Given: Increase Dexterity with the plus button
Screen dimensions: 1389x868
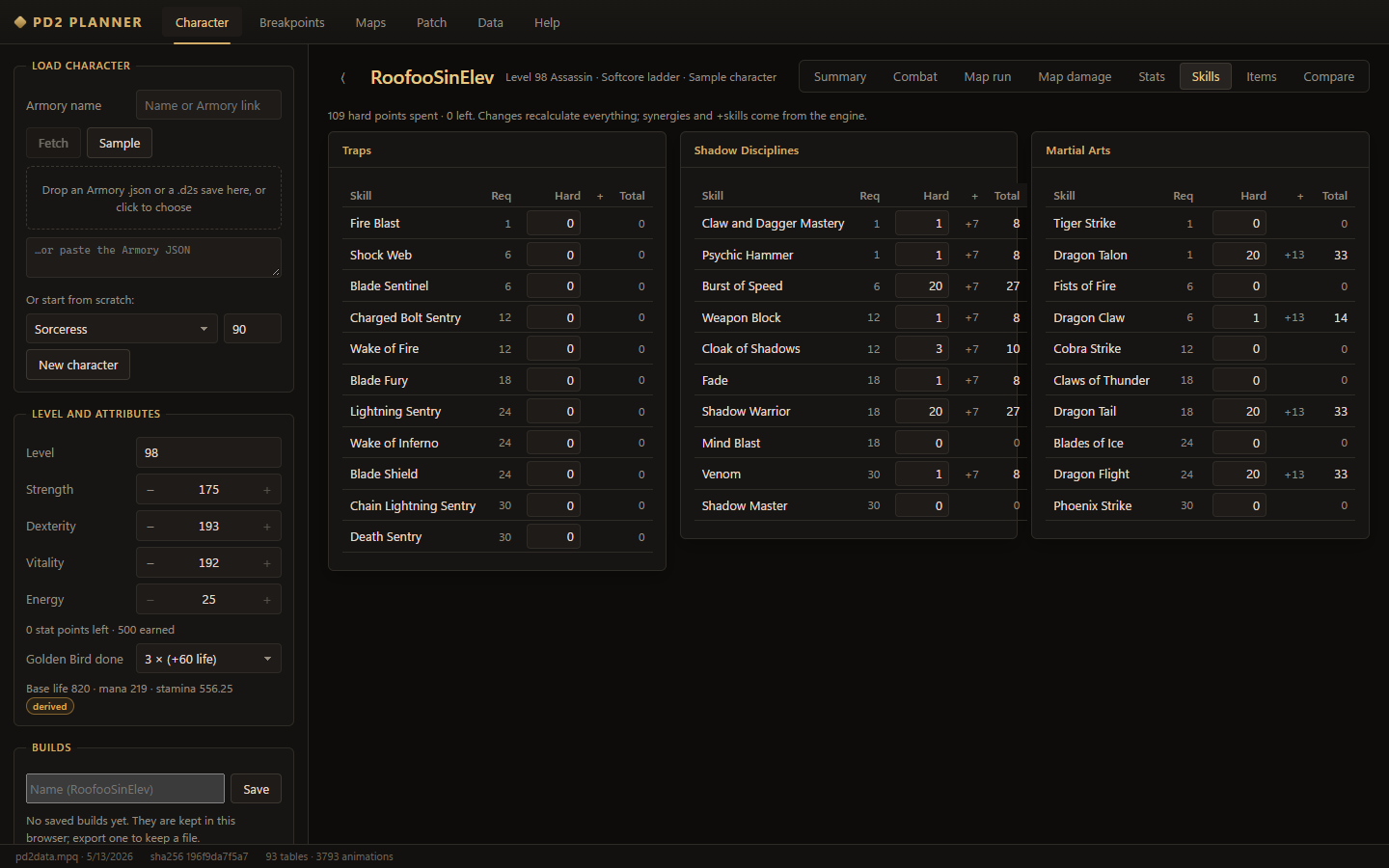Looking at the screenshot, I should click(267, 527).
